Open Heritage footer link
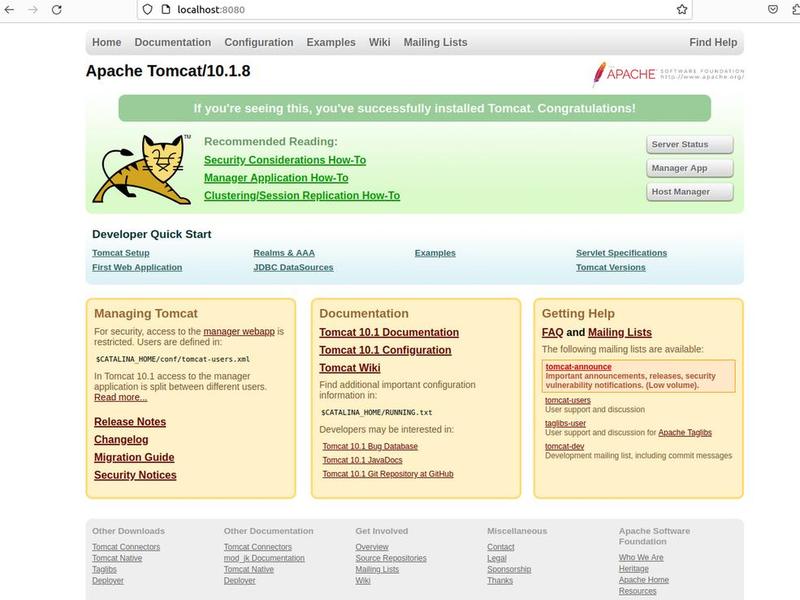 pos(633,569)
